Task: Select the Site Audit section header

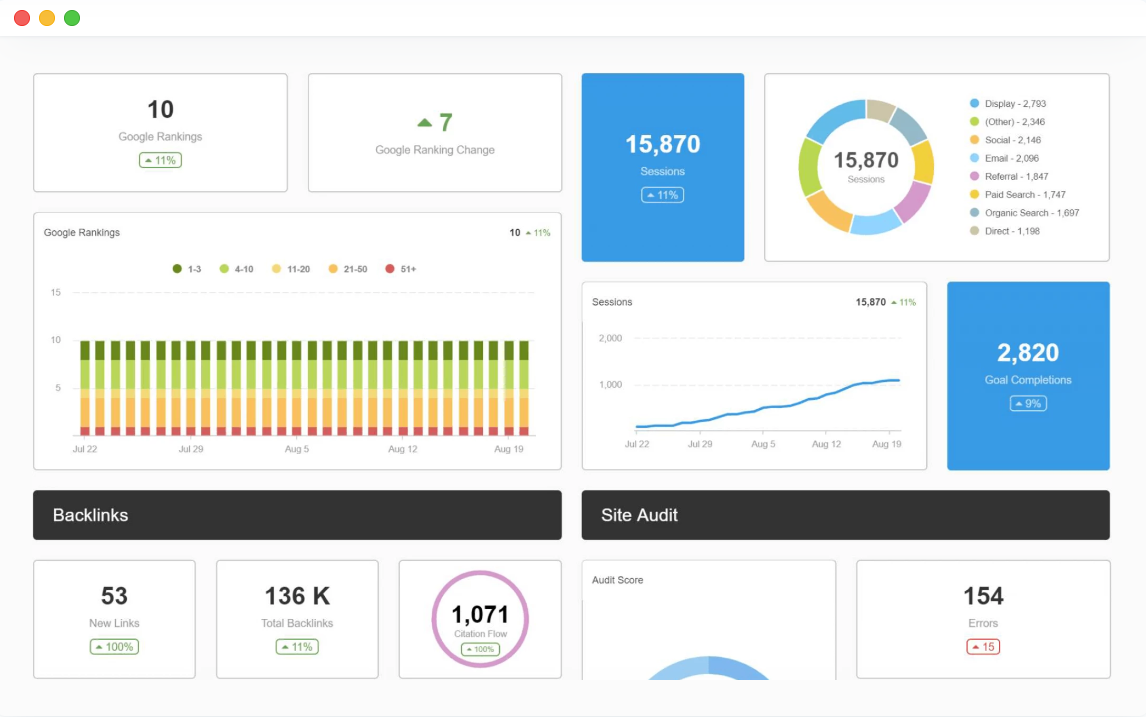Action: point(845,515)
